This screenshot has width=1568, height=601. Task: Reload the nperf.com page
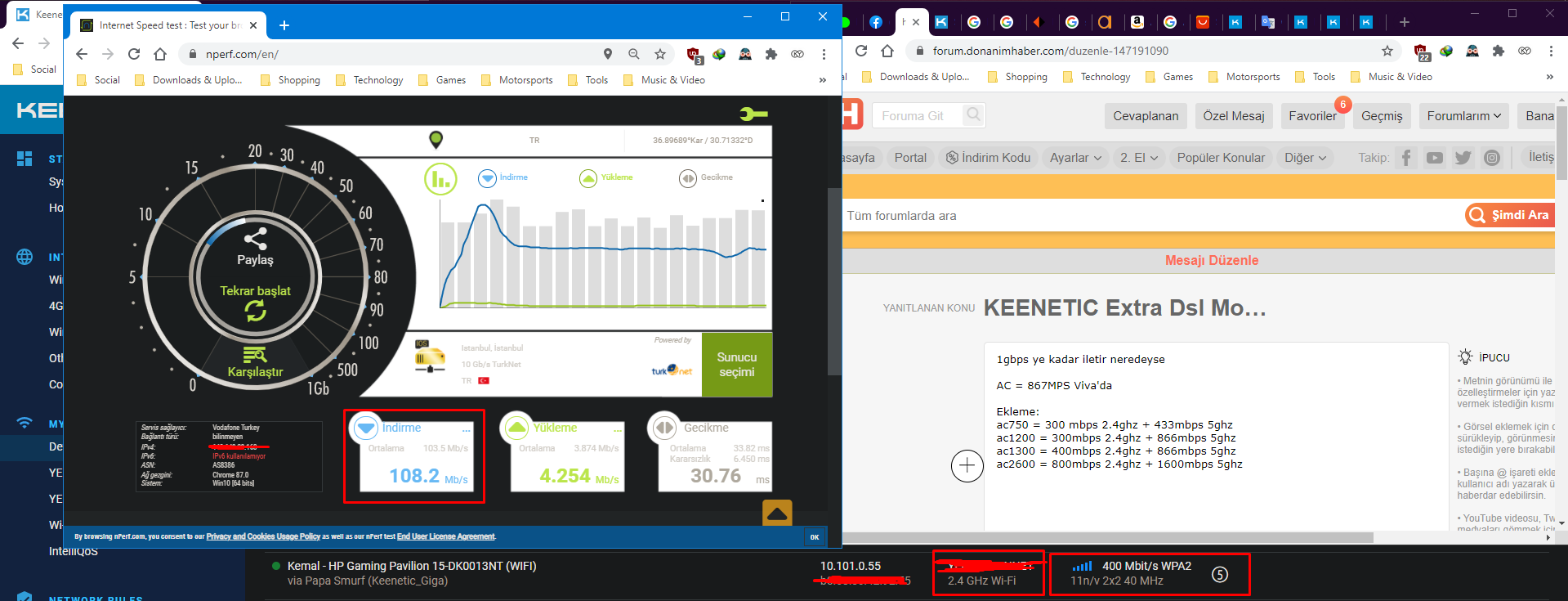click(134, 54)
